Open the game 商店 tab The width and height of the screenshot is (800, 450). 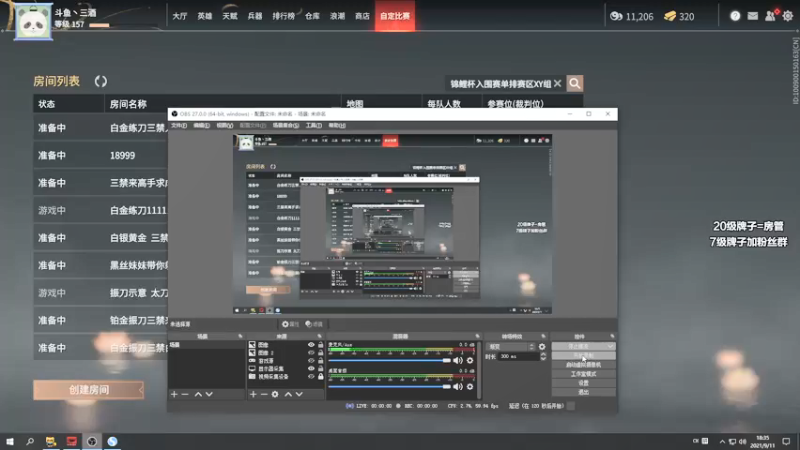point(362,16)
